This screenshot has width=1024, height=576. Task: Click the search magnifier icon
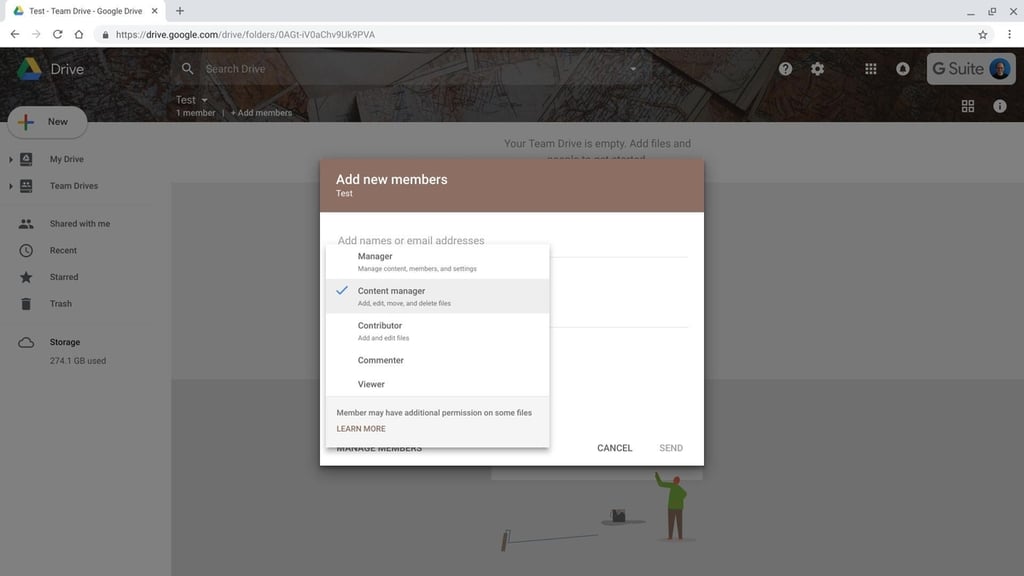coord(187,69)
